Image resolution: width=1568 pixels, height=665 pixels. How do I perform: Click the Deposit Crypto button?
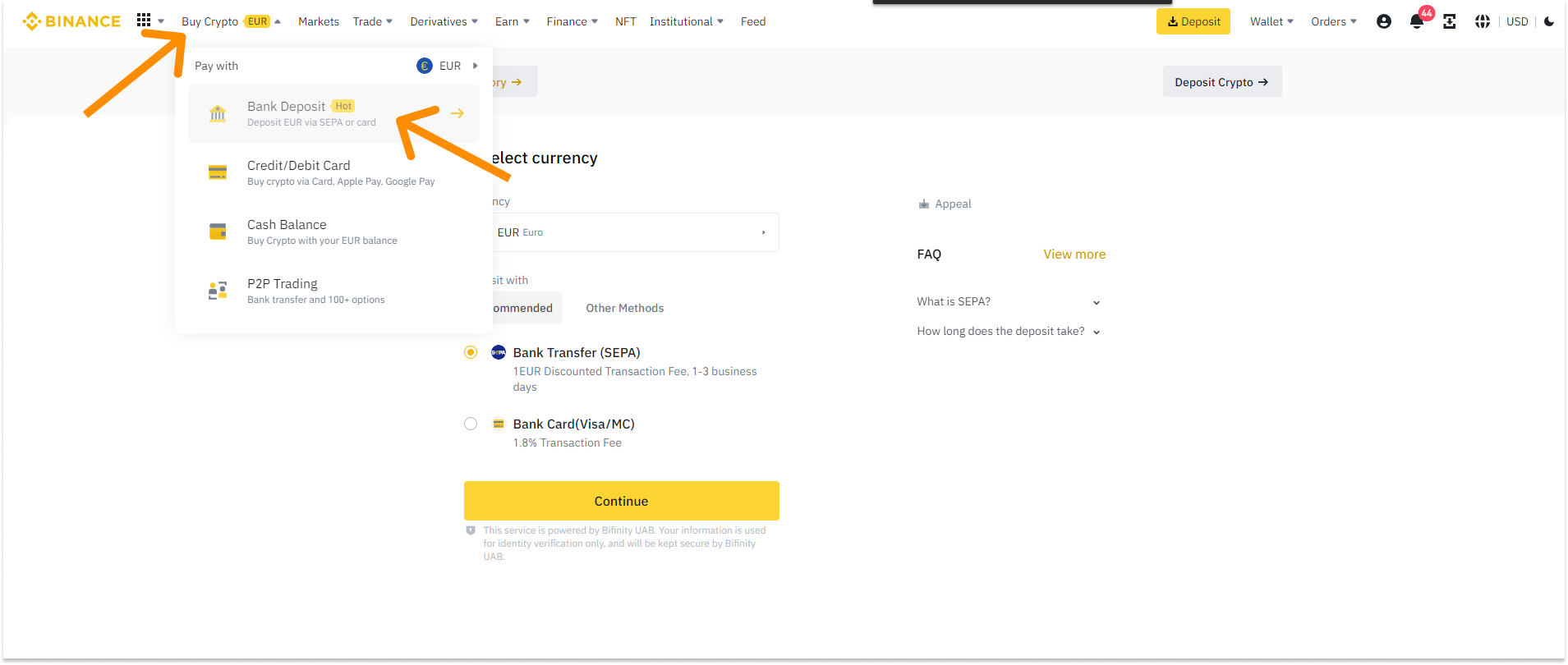point(1221,82)
